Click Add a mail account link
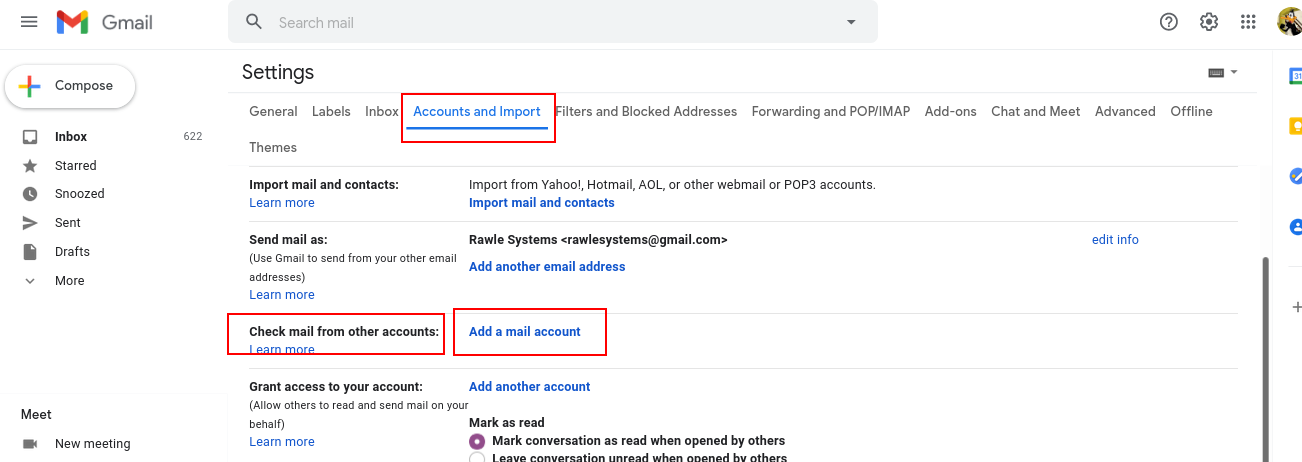The image size is (1302, 462). (x=525, y=331)
